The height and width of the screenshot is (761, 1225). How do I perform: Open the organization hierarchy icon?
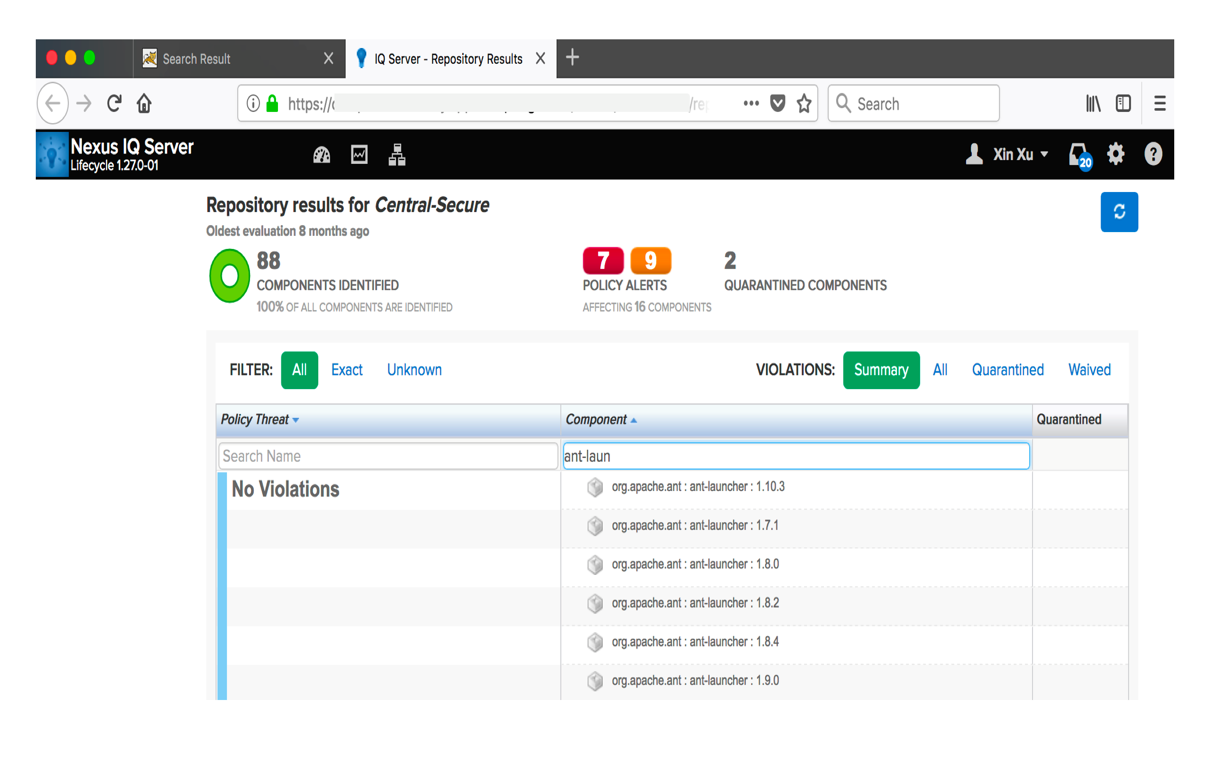click(397, 155)
